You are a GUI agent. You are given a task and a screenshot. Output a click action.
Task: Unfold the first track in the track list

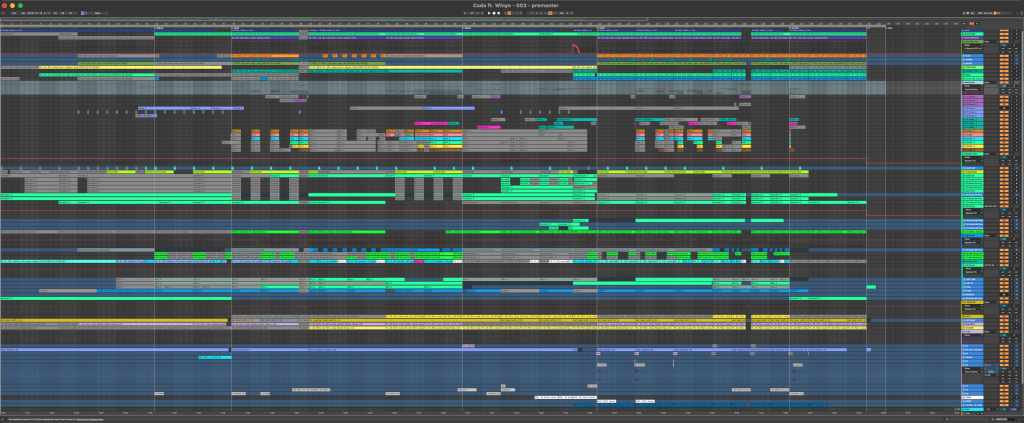[x=964, y=32]
